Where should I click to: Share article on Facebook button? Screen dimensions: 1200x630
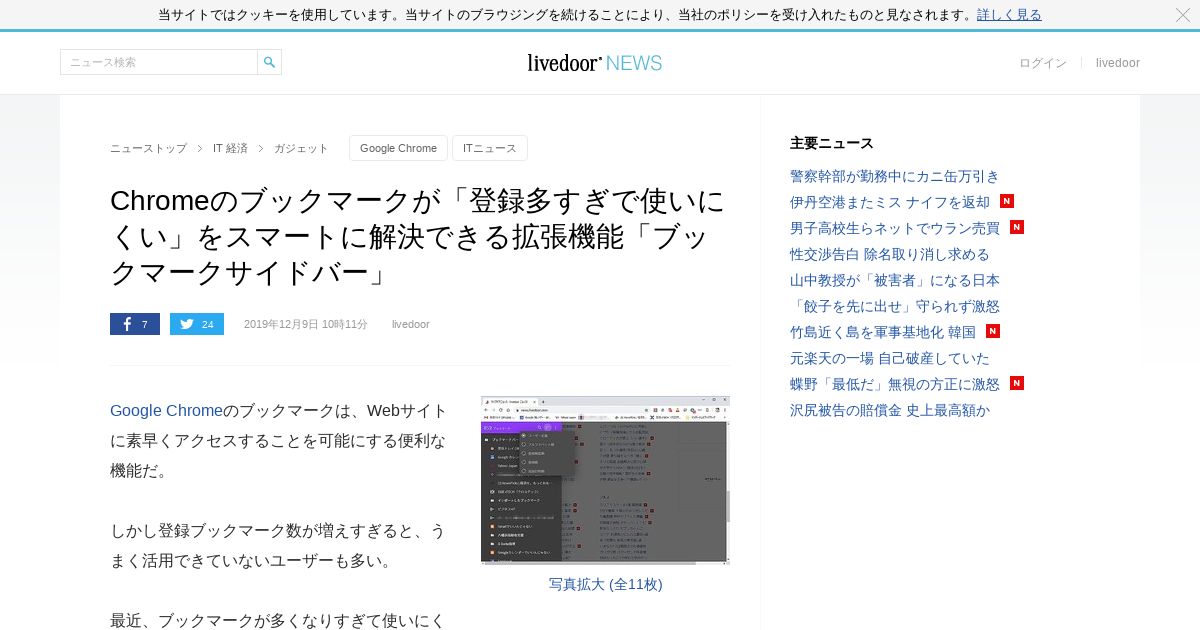pyautogui.click(x=135, y=324)
